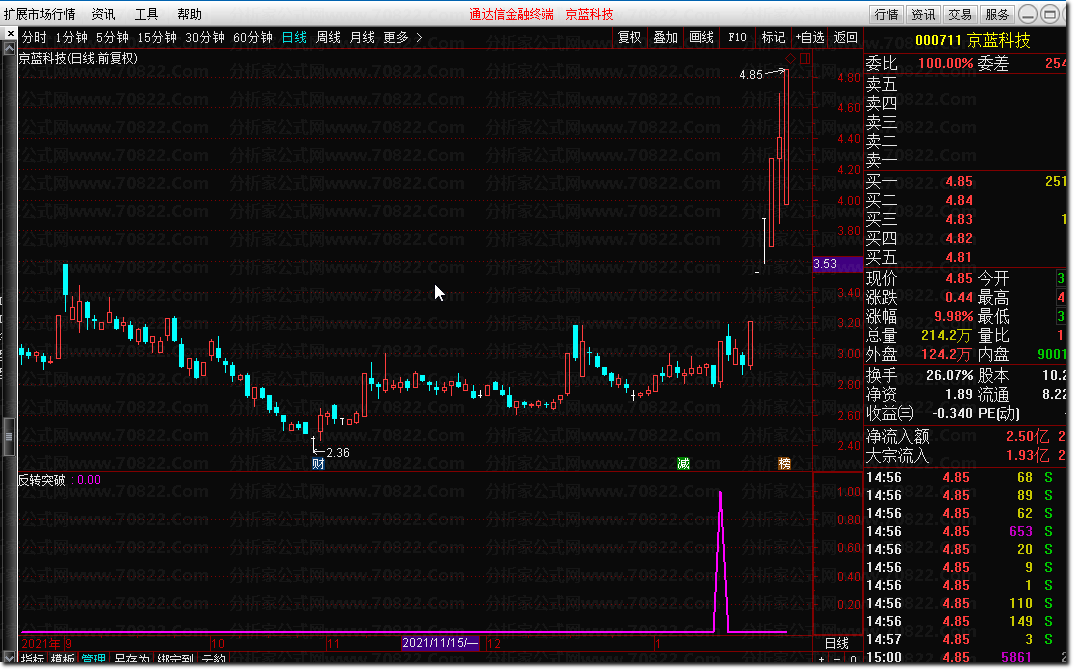This screenshot has width=1075, height=670.
Task: Click the 资讯 button next to 行情
Action: [x=923, y=14]
